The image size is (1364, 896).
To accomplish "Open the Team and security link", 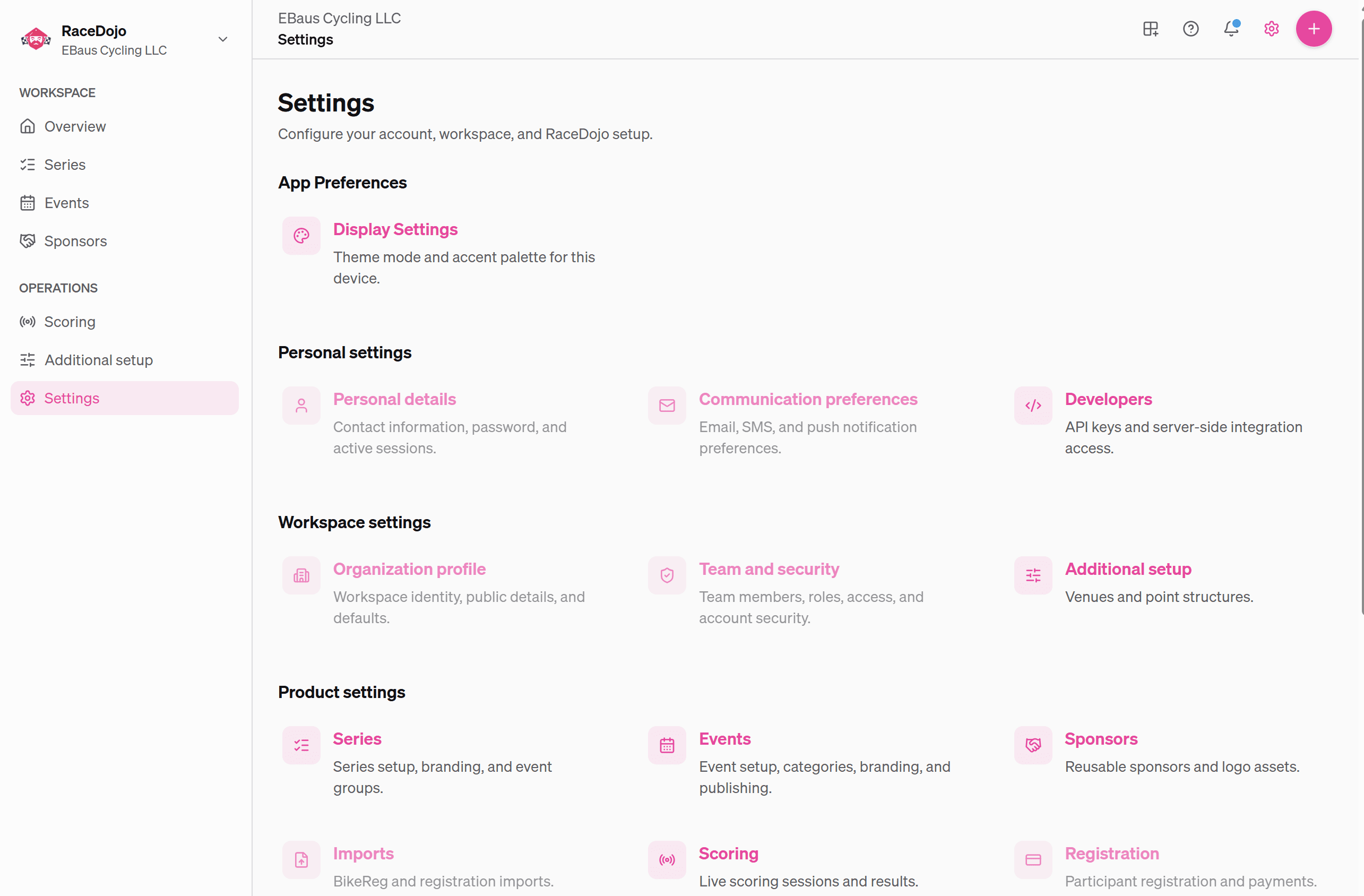I will point(769,568).
